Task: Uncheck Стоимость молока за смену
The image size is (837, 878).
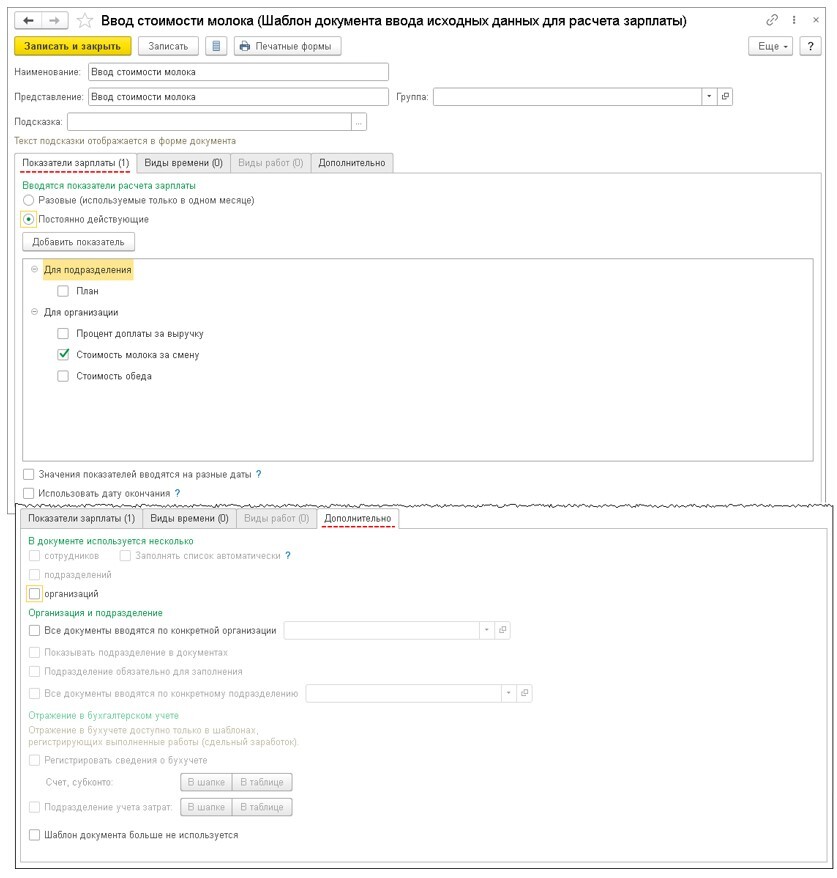Action: (63, 354)
